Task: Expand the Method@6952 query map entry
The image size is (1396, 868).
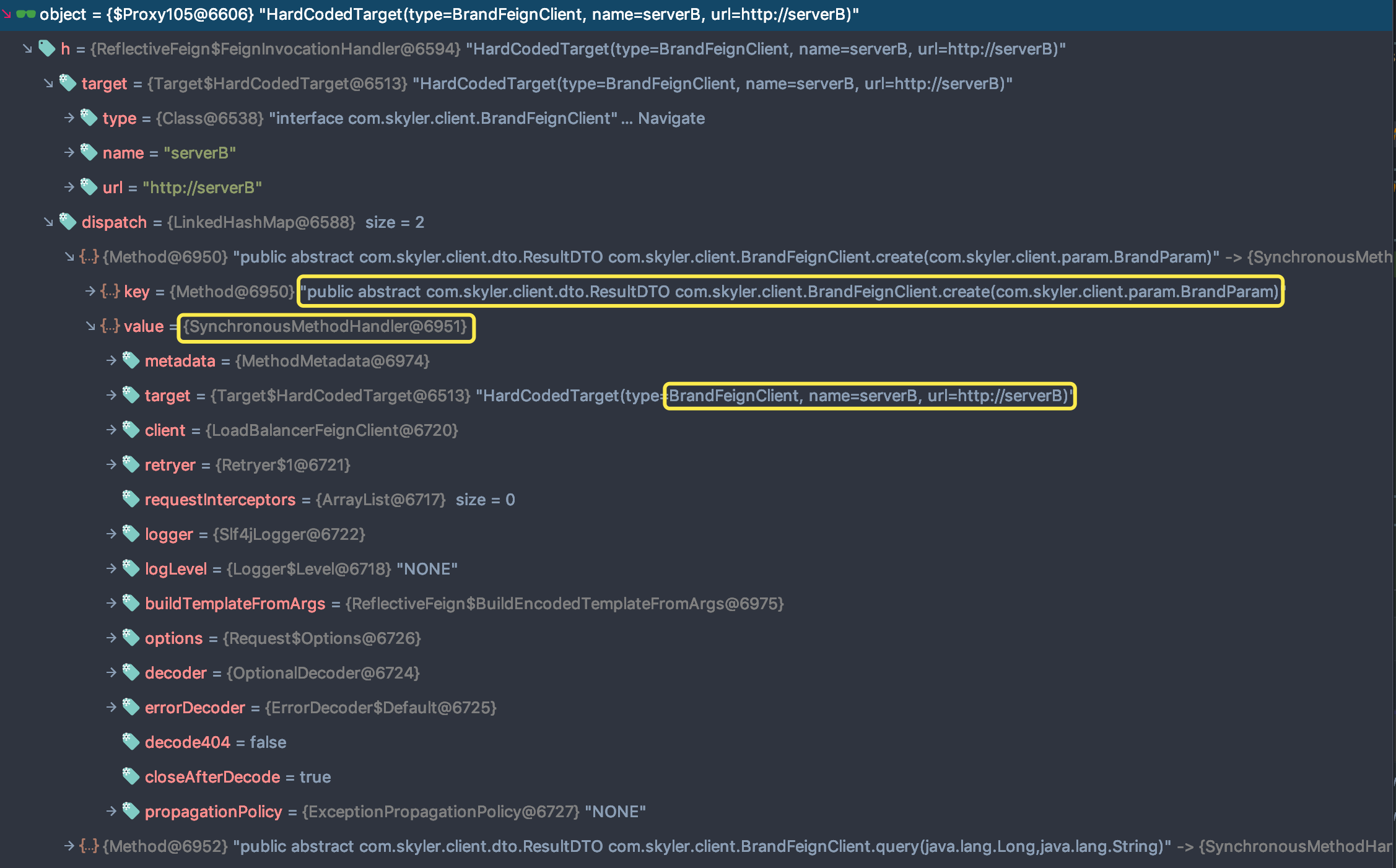Action: tap(69, 846)
